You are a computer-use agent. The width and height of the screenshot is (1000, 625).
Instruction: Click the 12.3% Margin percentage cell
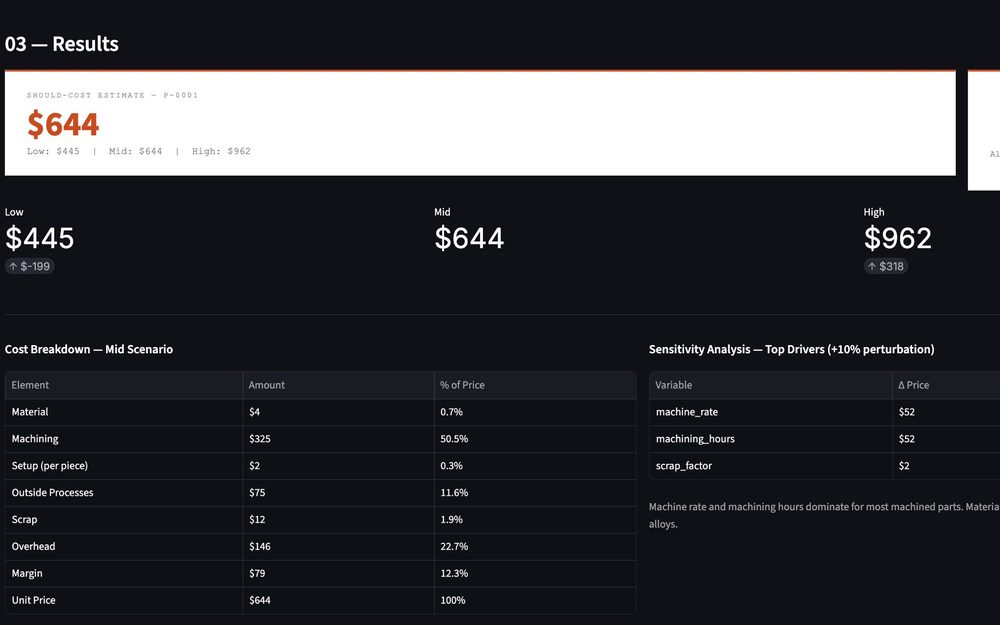coord(535,573)
